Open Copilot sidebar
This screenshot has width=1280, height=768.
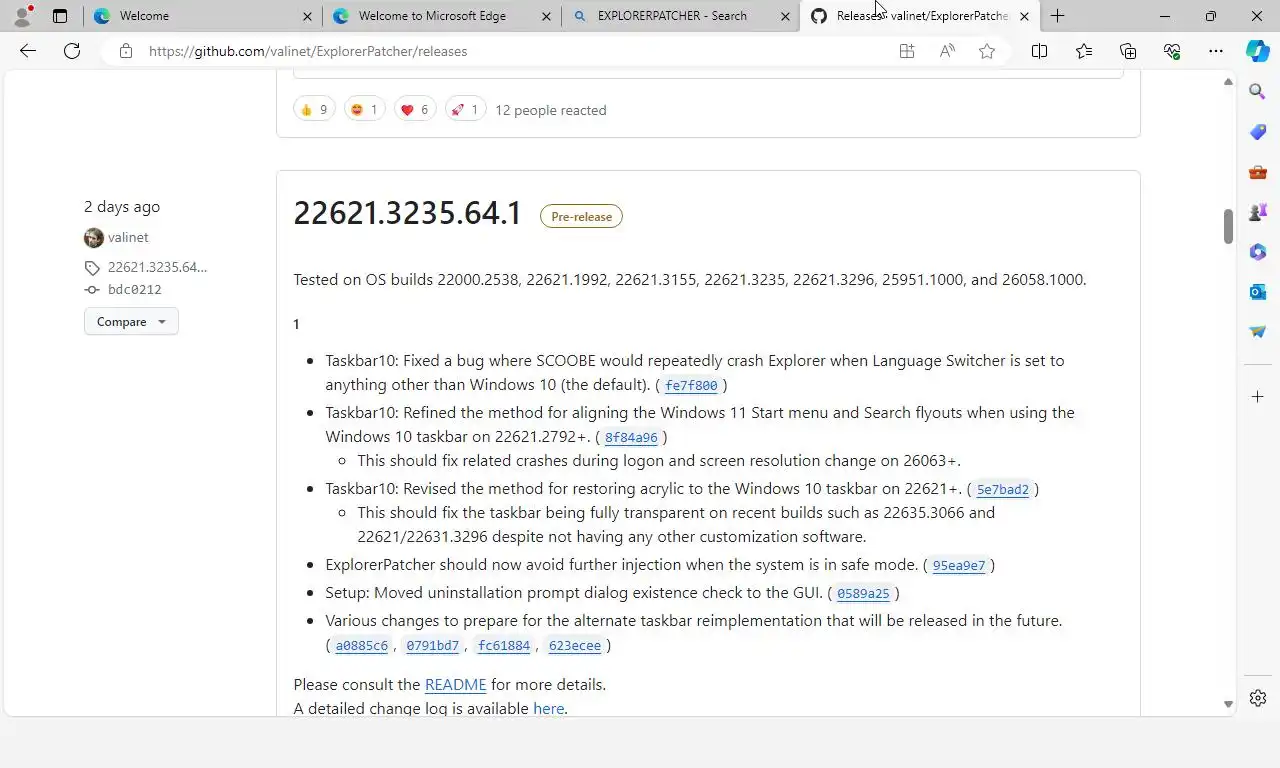[x=1258, y=51]
